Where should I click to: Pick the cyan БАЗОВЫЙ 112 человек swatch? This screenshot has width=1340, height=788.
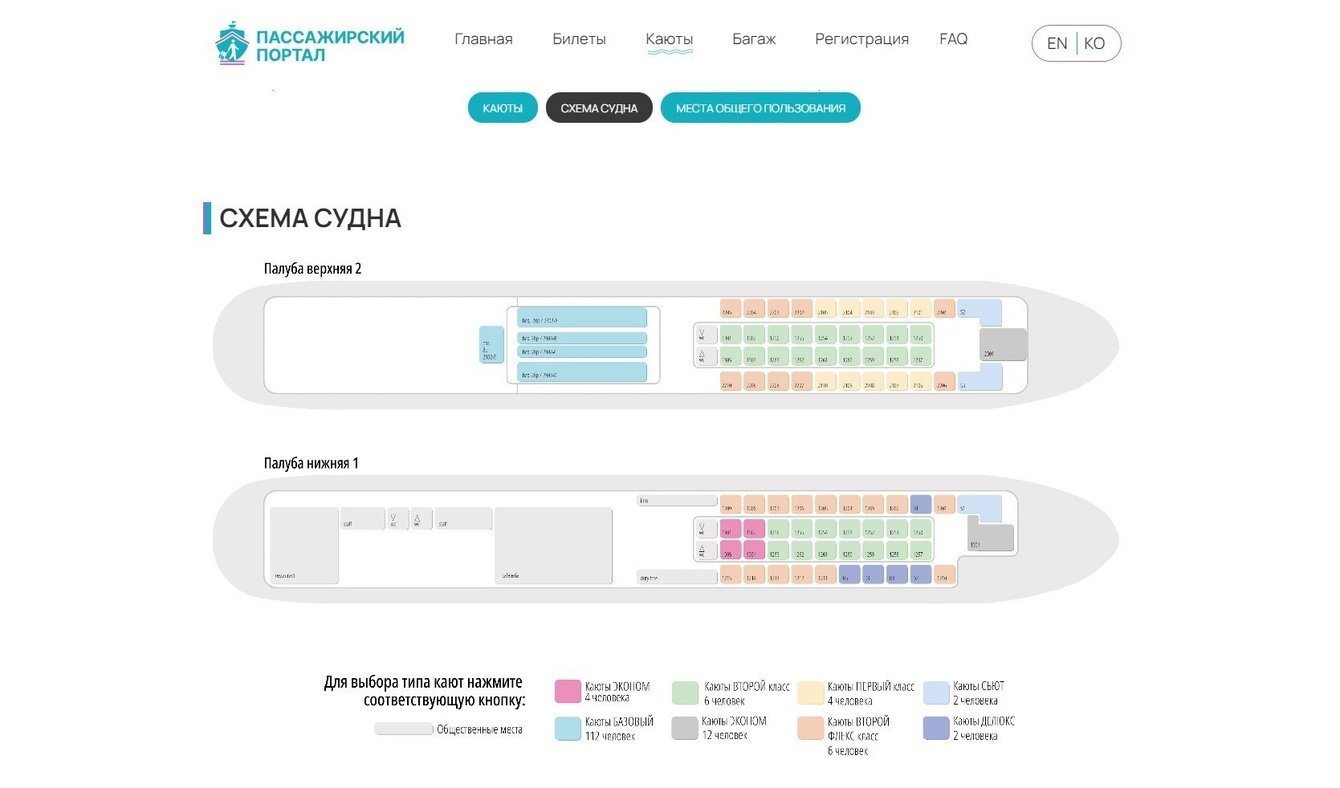pos(568,728)
